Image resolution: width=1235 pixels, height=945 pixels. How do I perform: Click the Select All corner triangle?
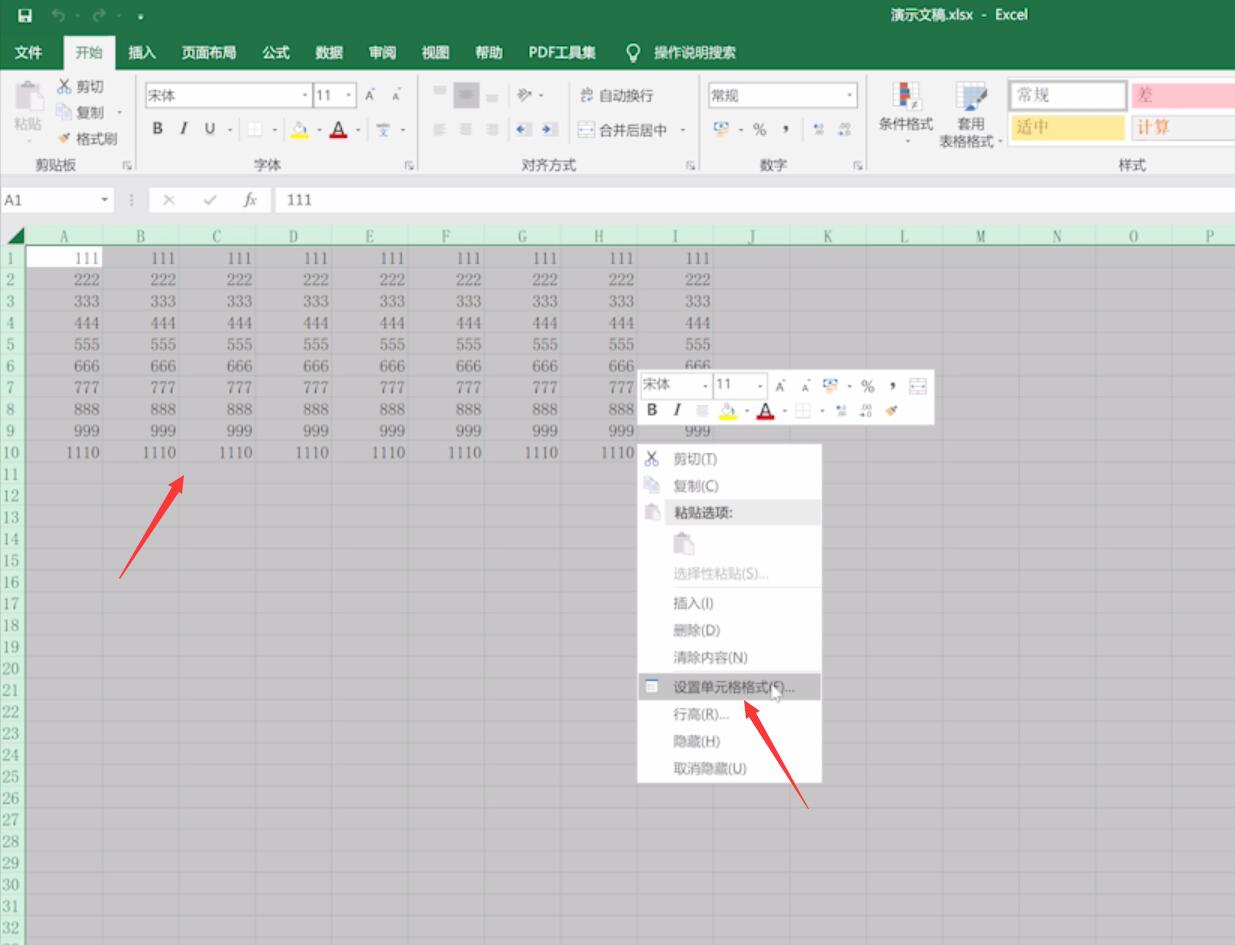pos(14,236)
